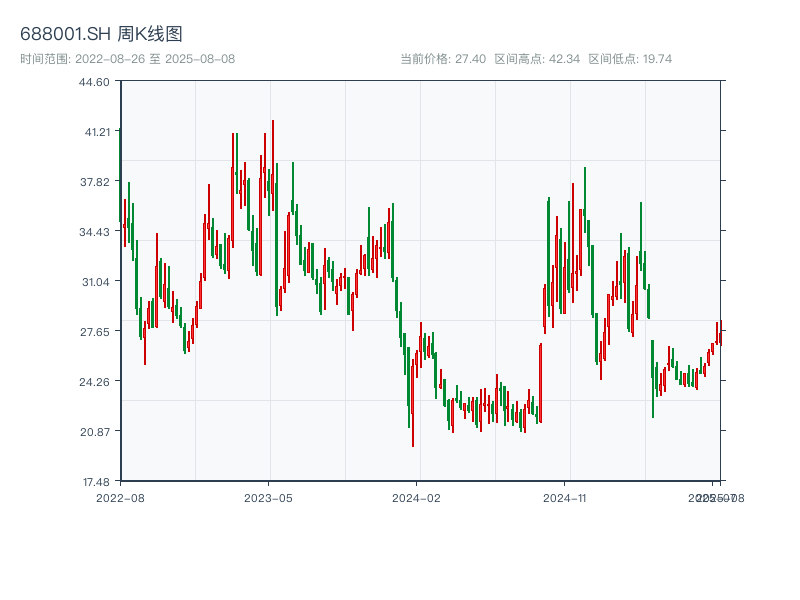Click the 2022-08 x-axis date label

click(x=120, y=497)
